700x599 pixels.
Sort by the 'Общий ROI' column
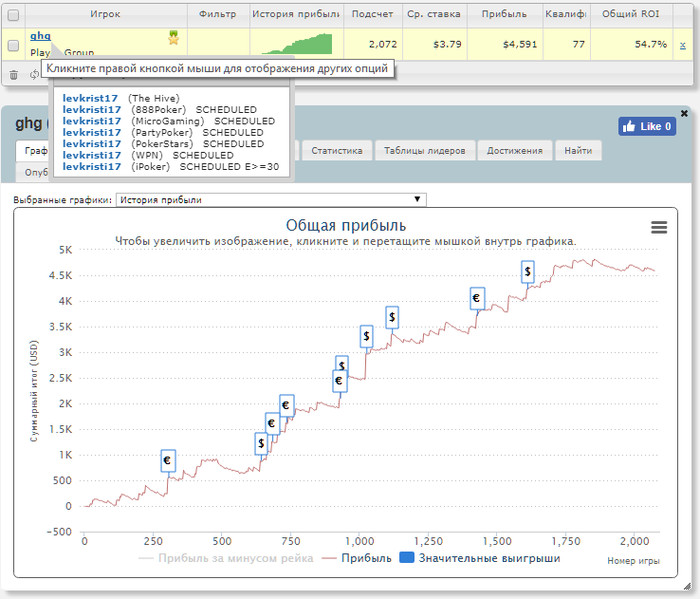point(629,15)
